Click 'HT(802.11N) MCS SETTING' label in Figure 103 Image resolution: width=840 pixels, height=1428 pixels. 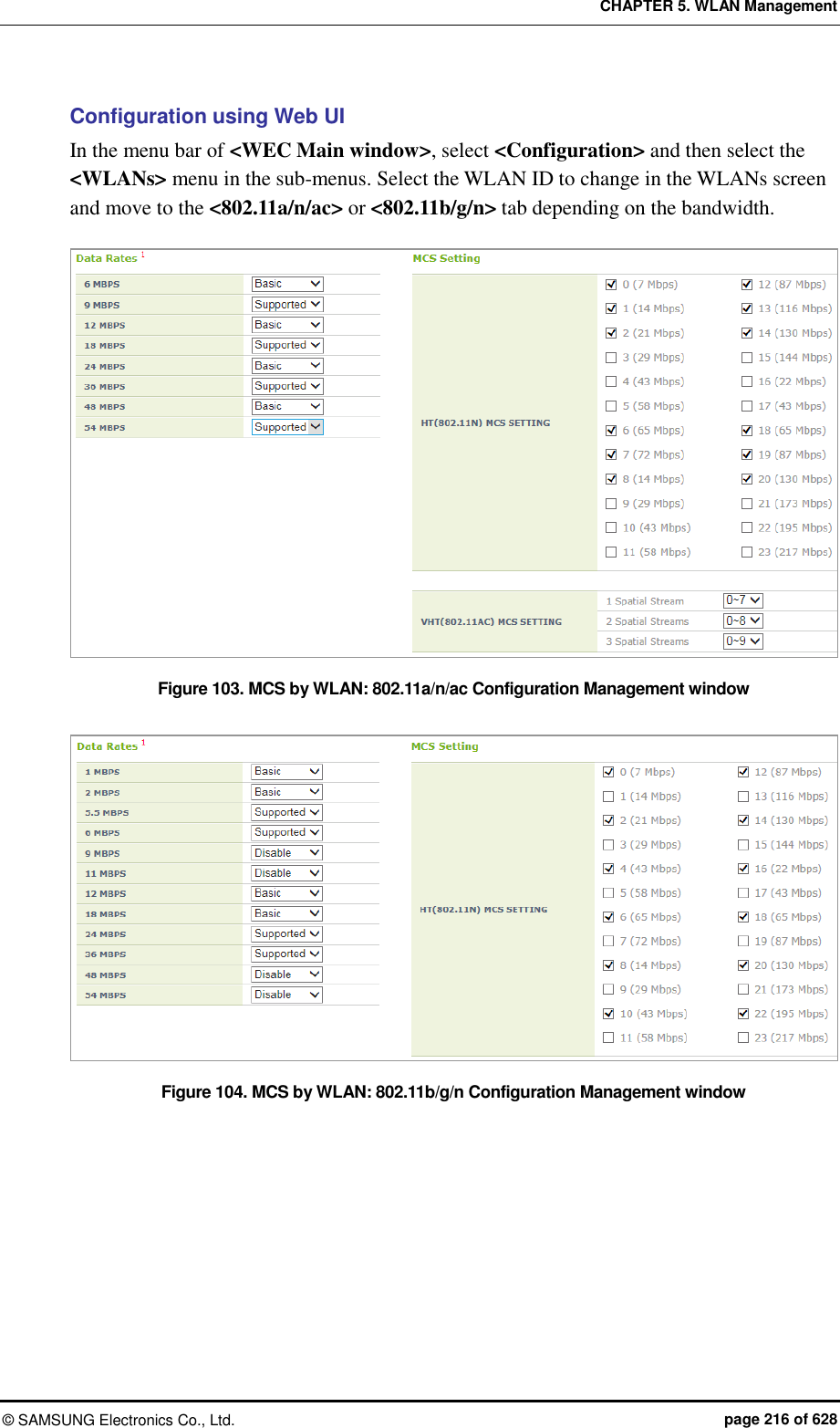pyautogui.click(x=485, y=422)
